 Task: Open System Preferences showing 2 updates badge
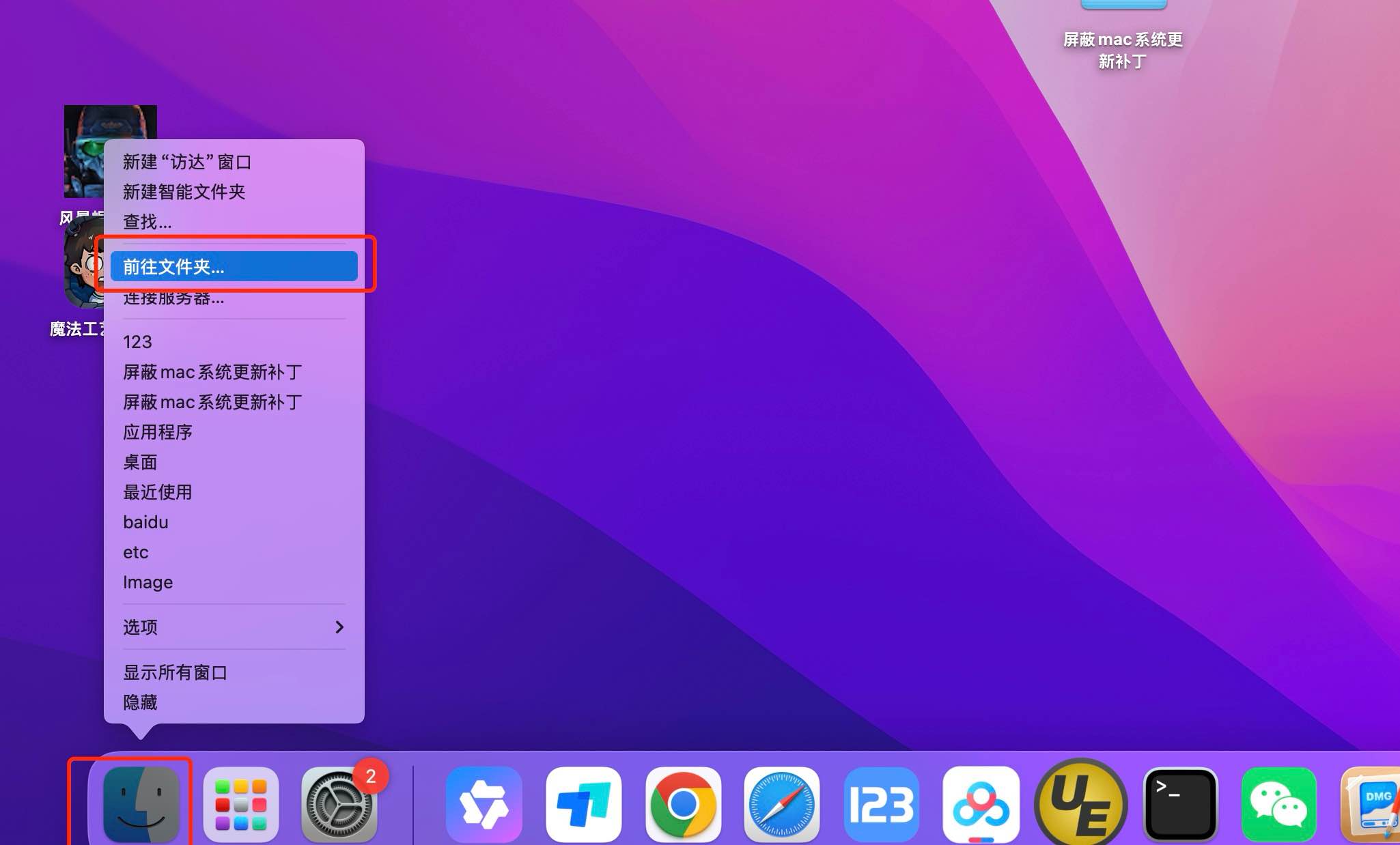(339, 804)
